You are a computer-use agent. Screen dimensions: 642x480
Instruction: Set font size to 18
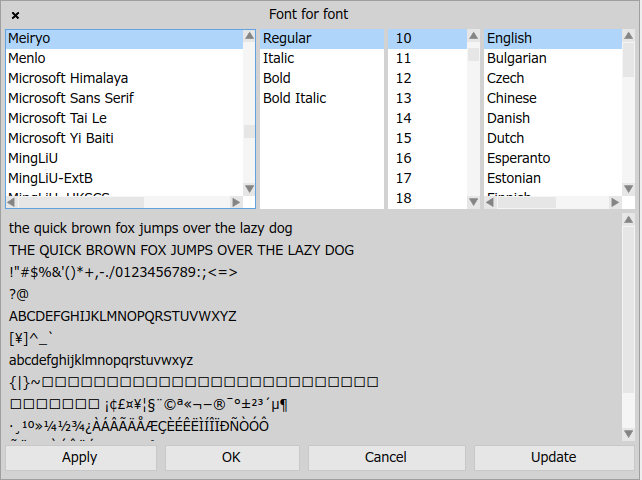(427, 199)
